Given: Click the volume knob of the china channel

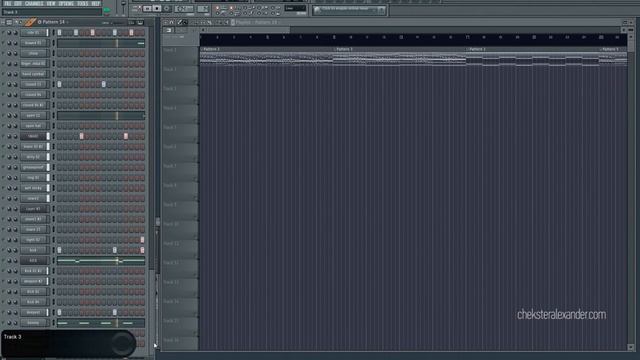Looking at the screenshot, I should (x=16, y=53).
